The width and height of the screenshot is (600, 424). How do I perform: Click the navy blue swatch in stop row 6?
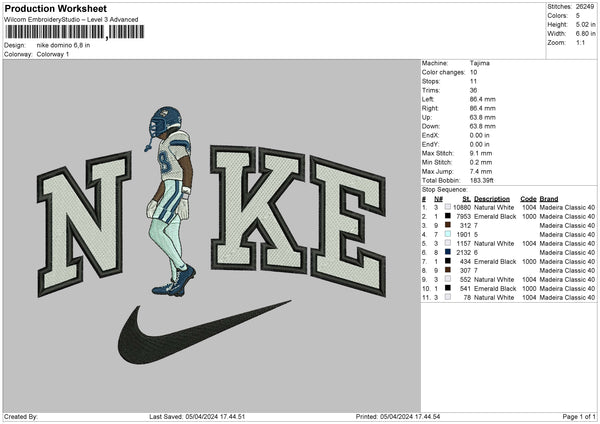(x=448, y=252)
